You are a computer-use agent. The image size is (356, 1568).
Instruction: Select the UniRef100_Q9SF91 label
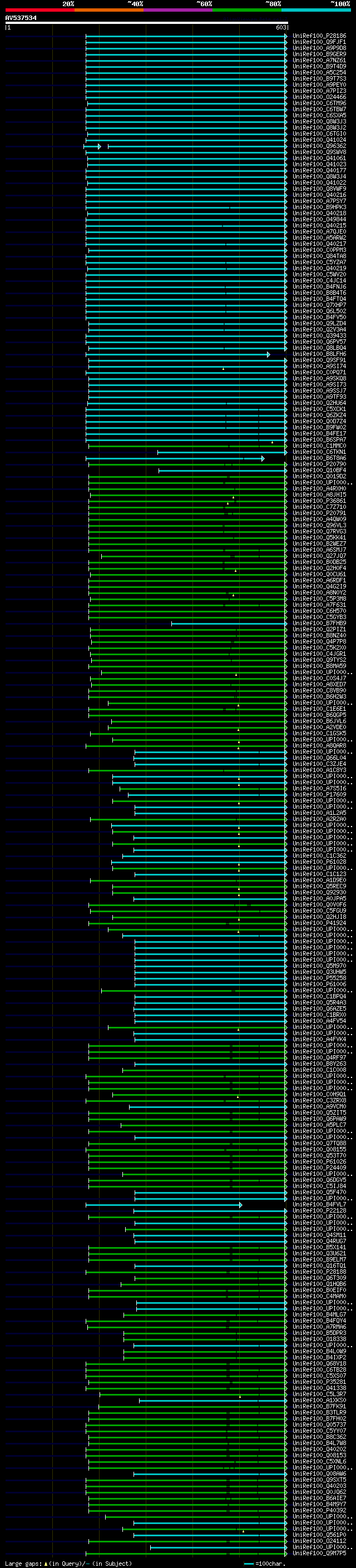tap(319, 360)
